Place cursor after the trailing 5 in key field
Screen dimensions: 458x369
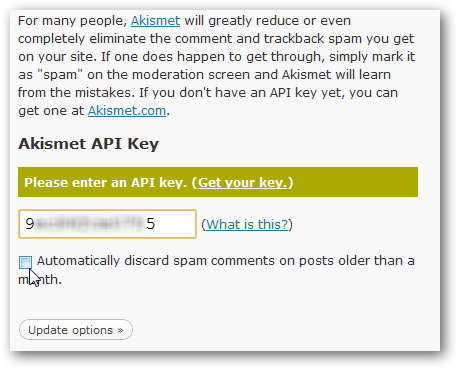click(156, 224)
